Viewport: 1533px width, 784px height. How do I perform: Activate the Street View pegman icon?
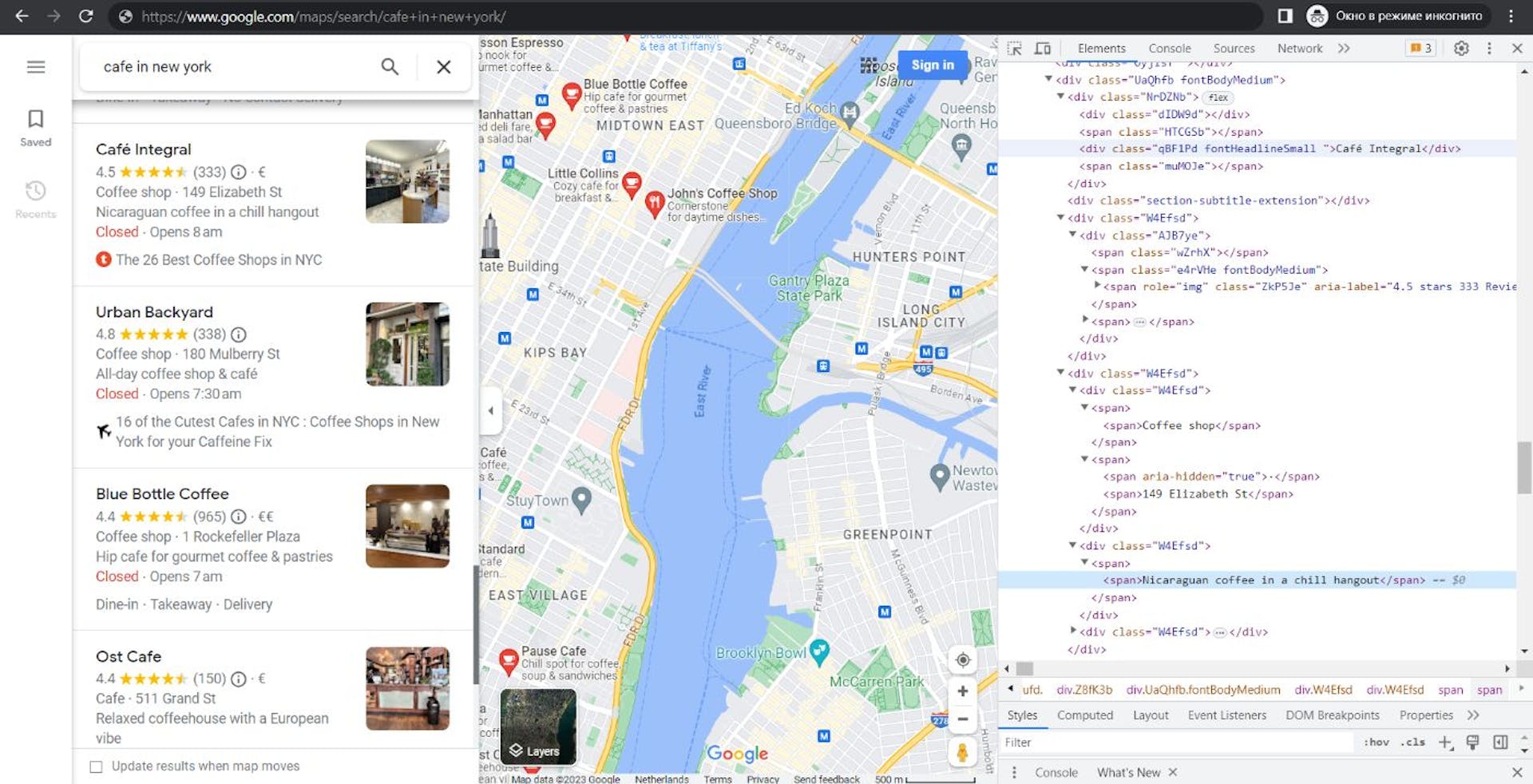(962, 750)
